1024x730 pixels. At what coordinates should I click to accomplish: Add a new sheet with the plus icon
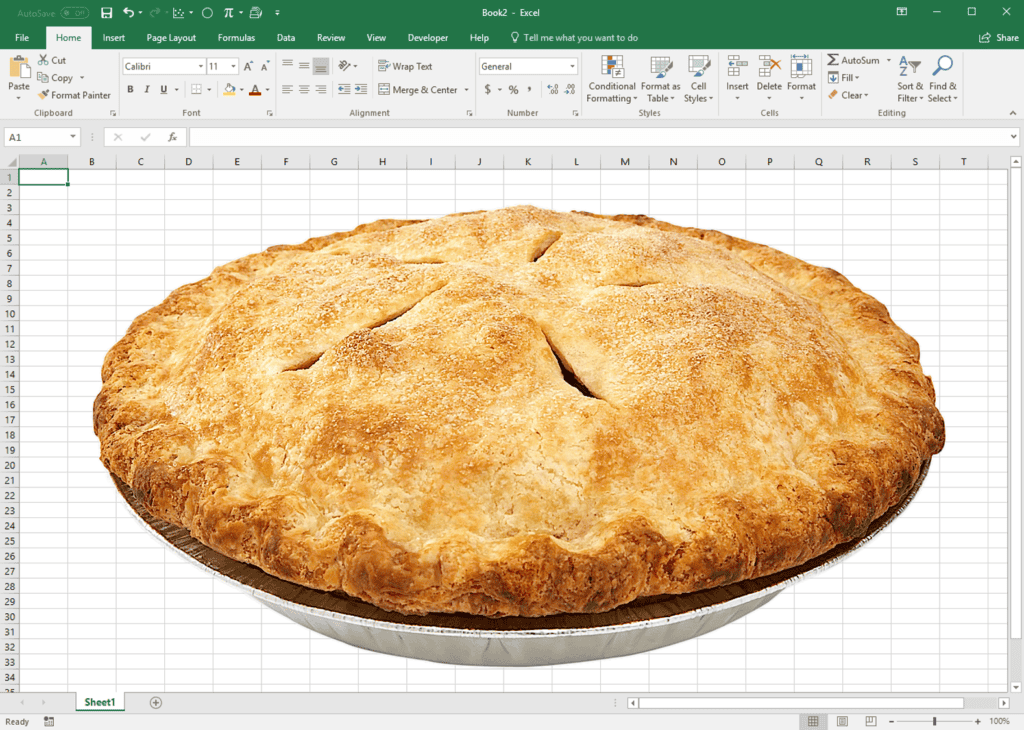(x=155, y=703)
